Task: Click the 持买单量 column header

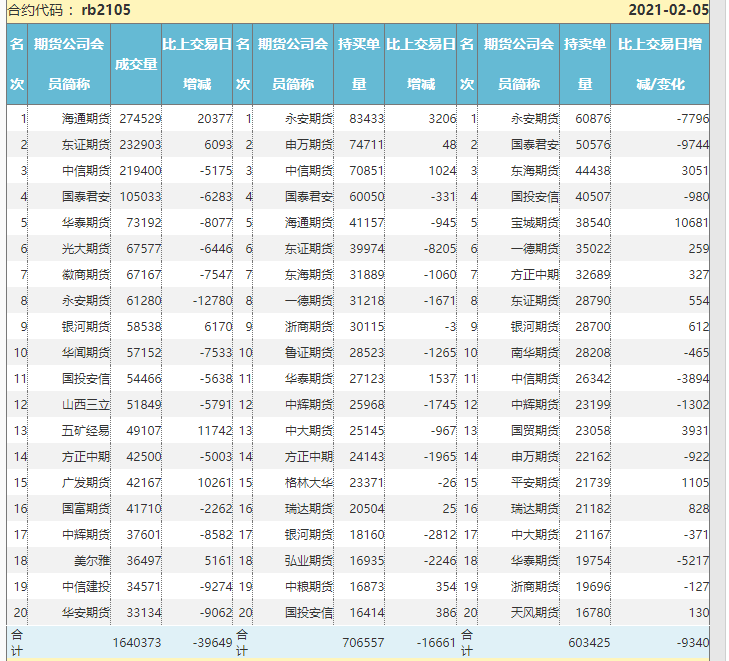Action: 359,64
